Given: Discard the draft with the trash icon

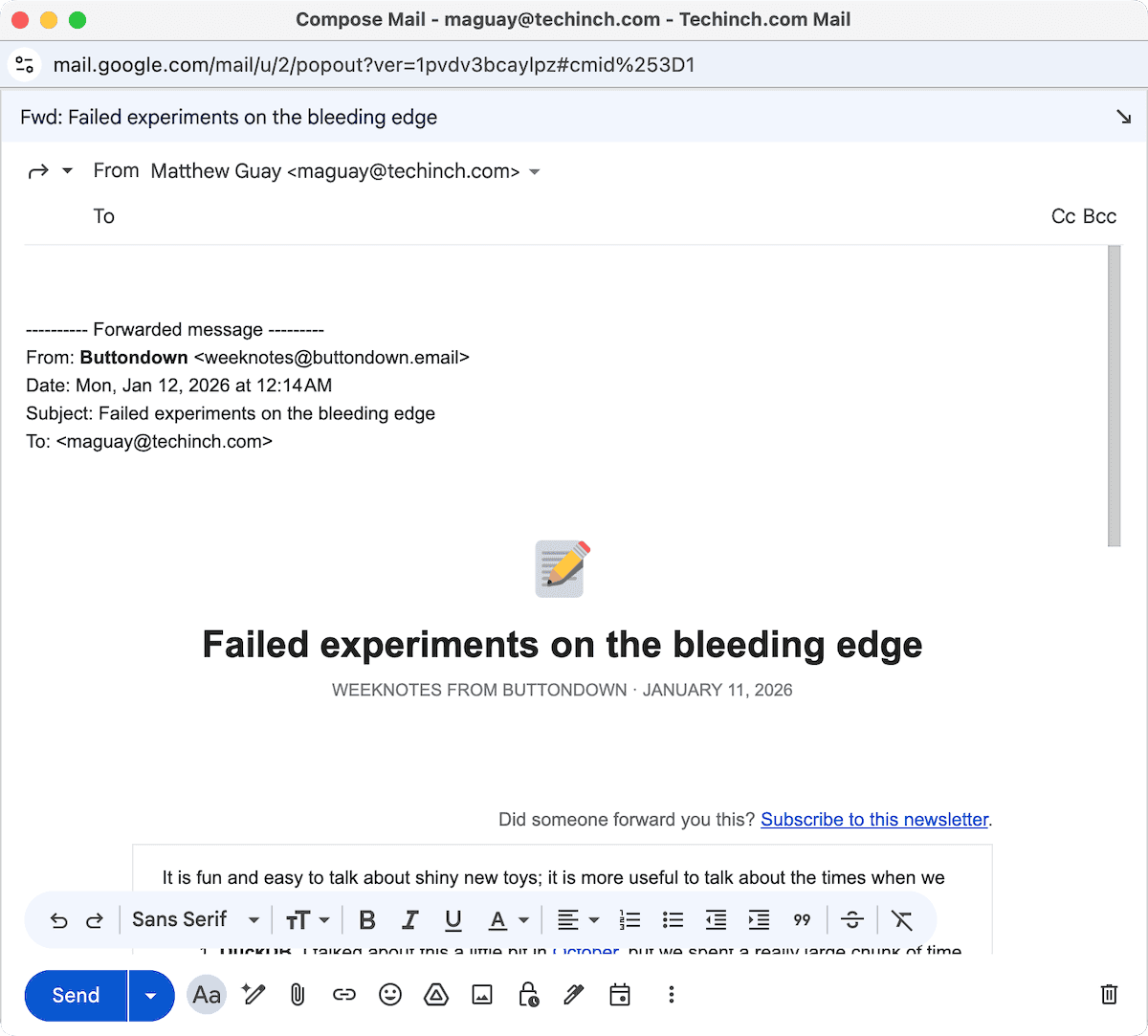Looking at the screenshot, I should pyautogui.click(x=1108, y=995).
